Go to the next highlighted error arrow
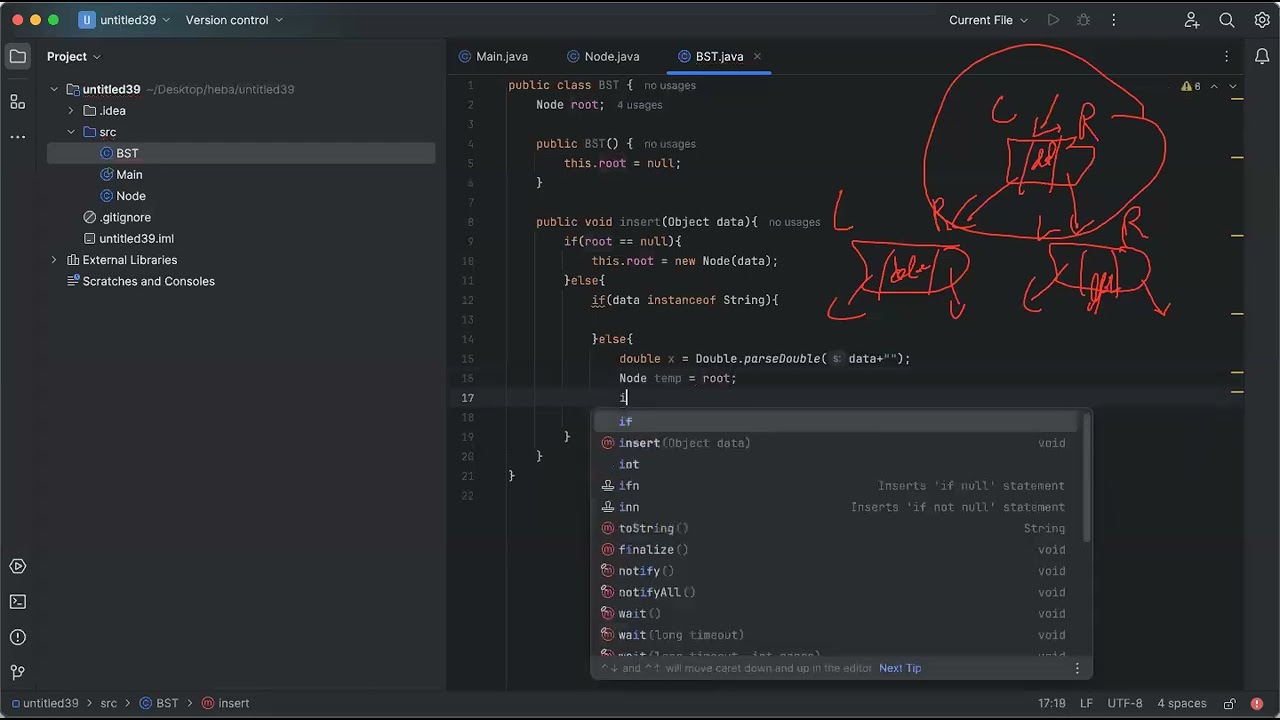The width and height of the screenshot is (1280, 720). (x=1233, y=86)
